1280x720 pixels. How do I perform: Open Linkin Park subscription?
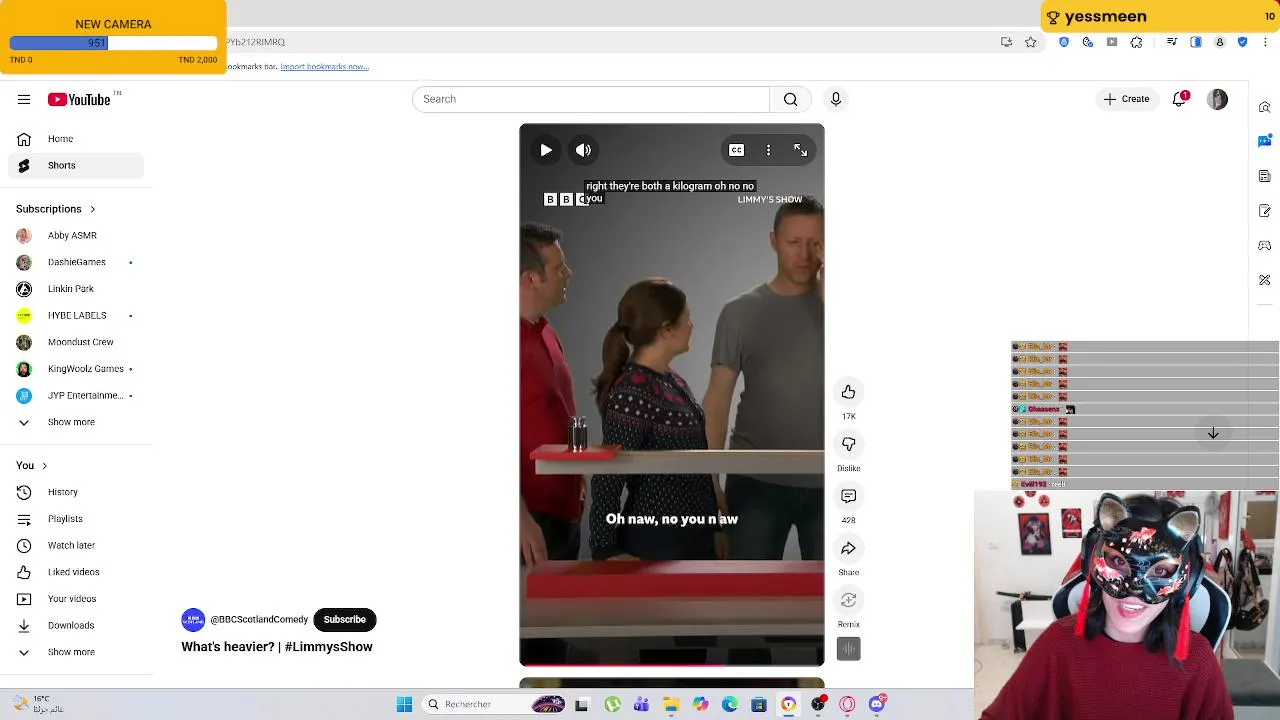[x=76, y=289]
